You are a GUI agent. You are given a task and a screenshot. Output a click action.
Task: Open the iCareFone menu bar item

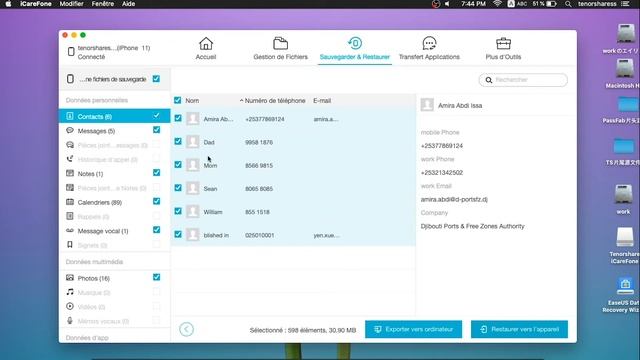36,4
